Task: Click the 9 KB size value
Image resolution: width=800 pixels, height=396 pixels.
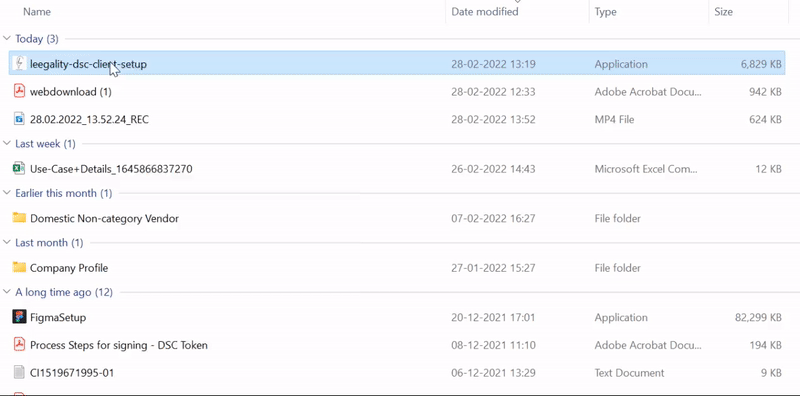Action: click(x=771, y=373)
